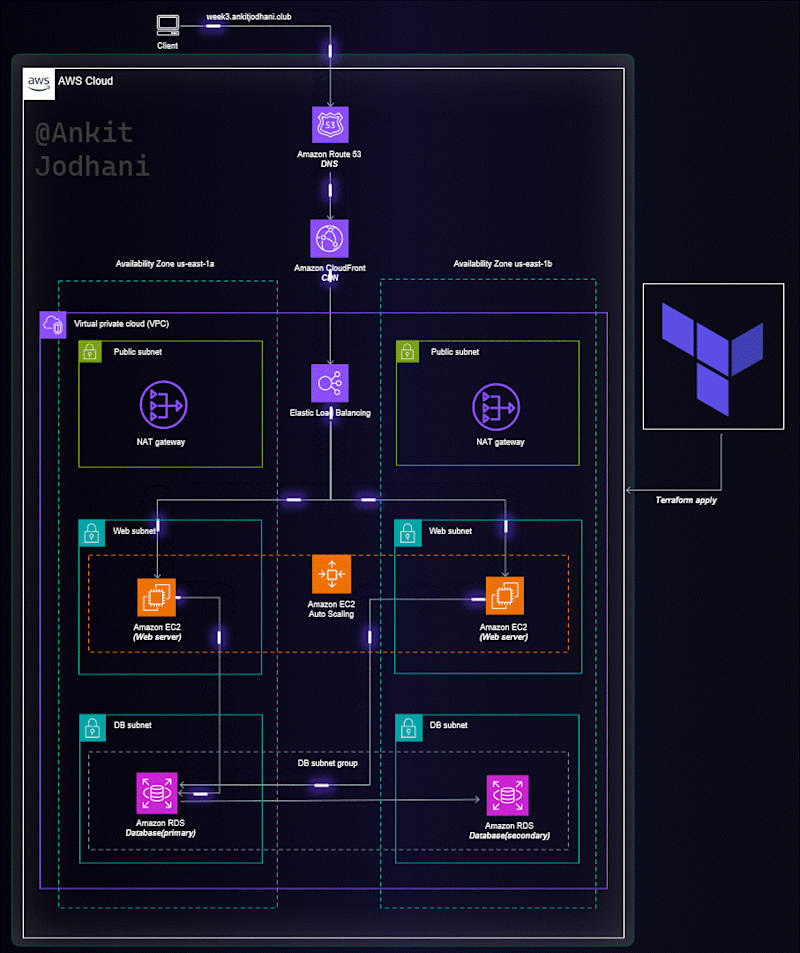Click lock icon of left Web subnet

[x=92, y=533]
